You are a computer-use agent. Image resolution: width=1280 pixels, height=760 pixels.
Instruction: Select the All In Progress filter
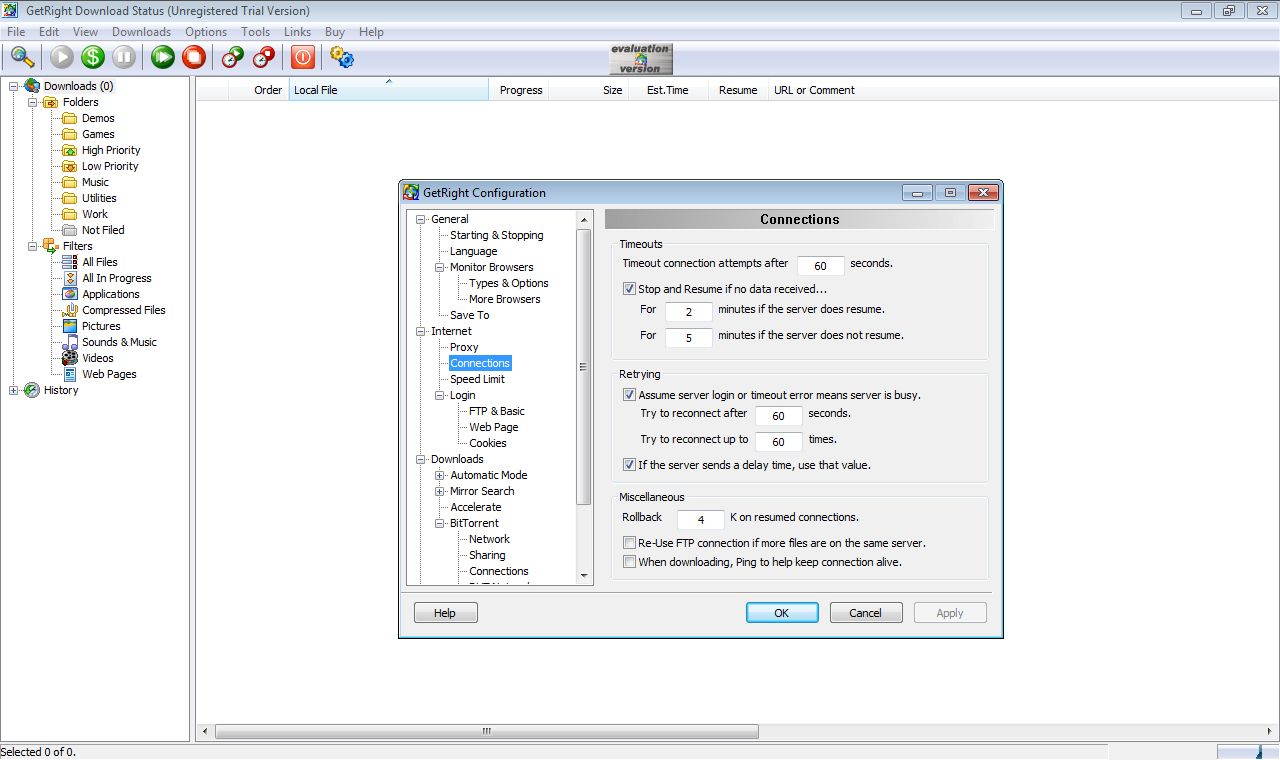(117, 278)
